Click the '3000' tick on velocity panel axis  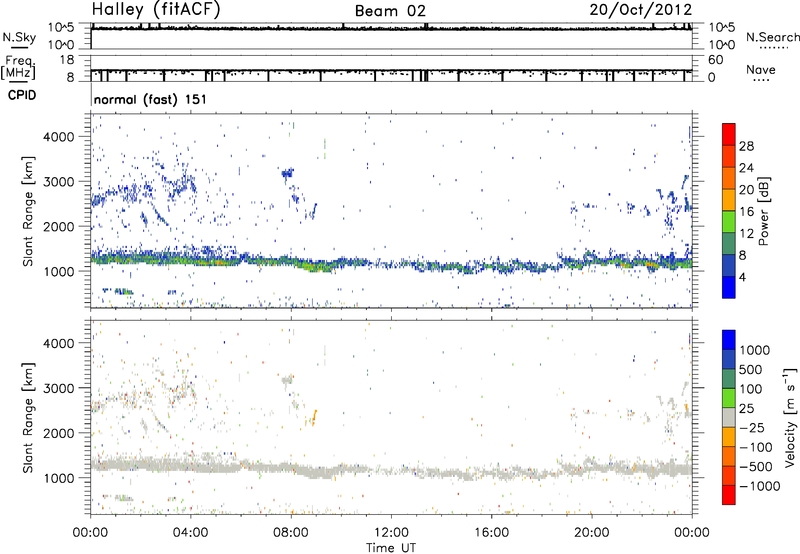pos(59,388)
